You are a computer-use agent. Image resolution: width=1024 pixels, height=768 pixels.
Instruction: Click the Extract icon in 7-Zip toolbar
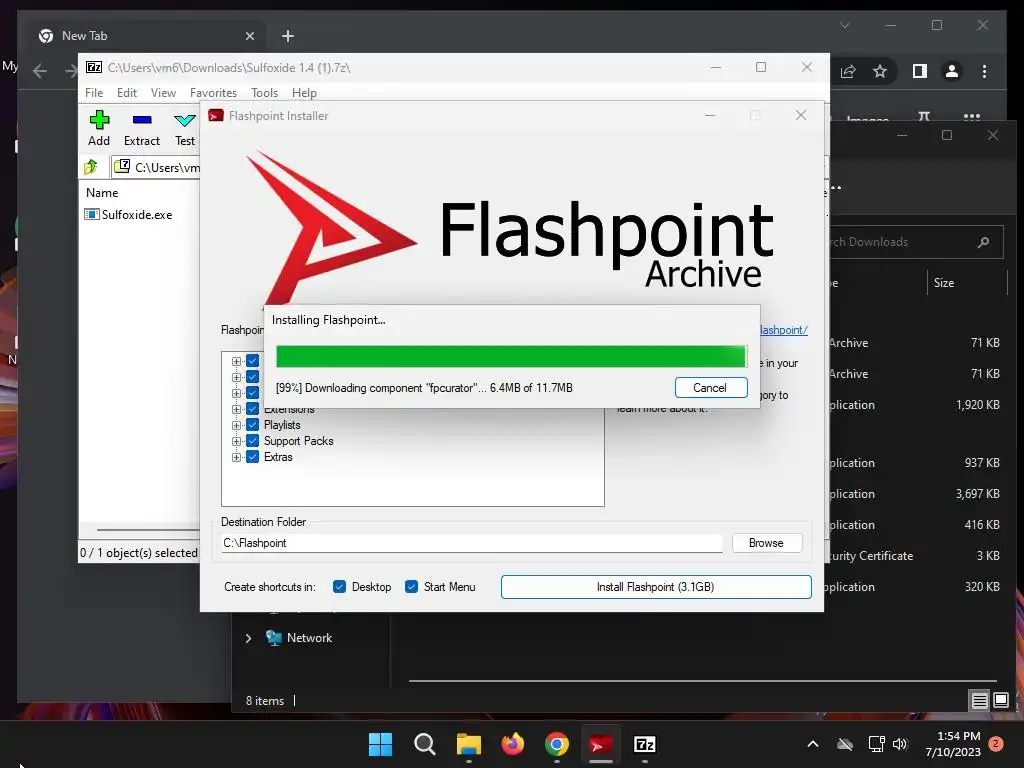[142, 120]
